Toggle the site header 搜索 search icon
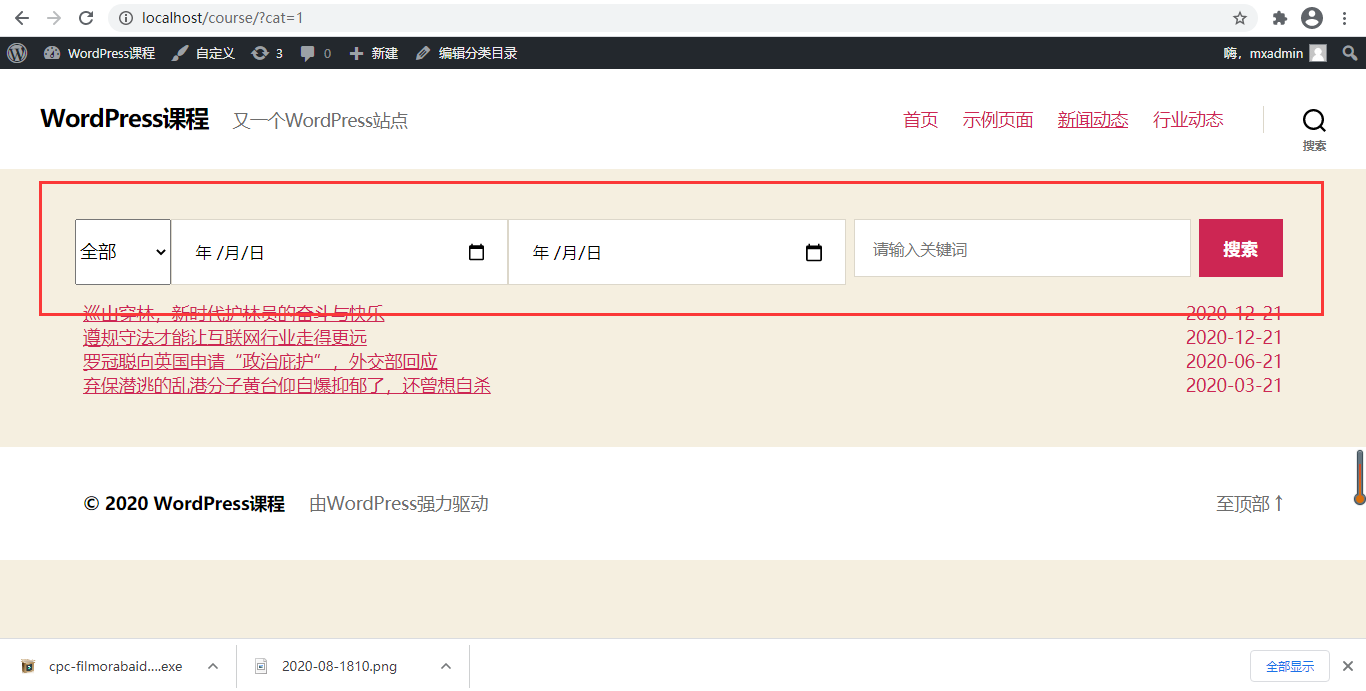The width and height of the screenshot is (1366, 691). tap(1314, 129)
